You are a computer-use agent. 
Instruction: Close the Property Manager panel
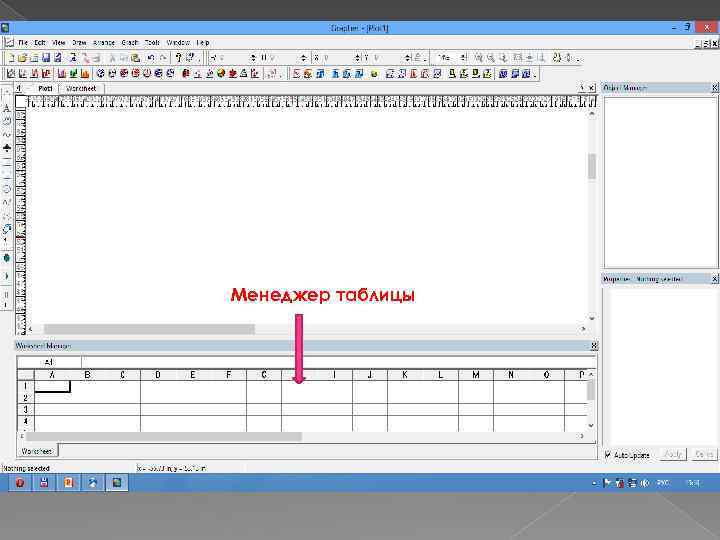point(715,279)
